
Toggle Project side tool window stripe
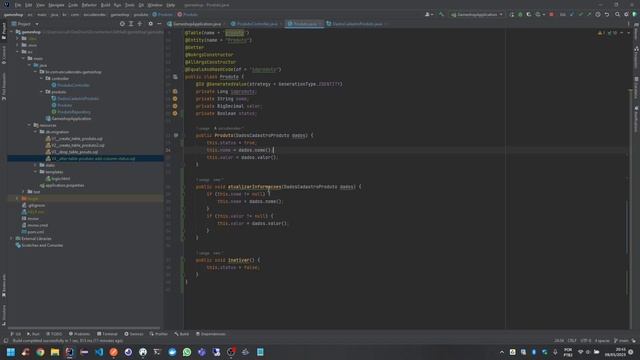pos(4,31)
